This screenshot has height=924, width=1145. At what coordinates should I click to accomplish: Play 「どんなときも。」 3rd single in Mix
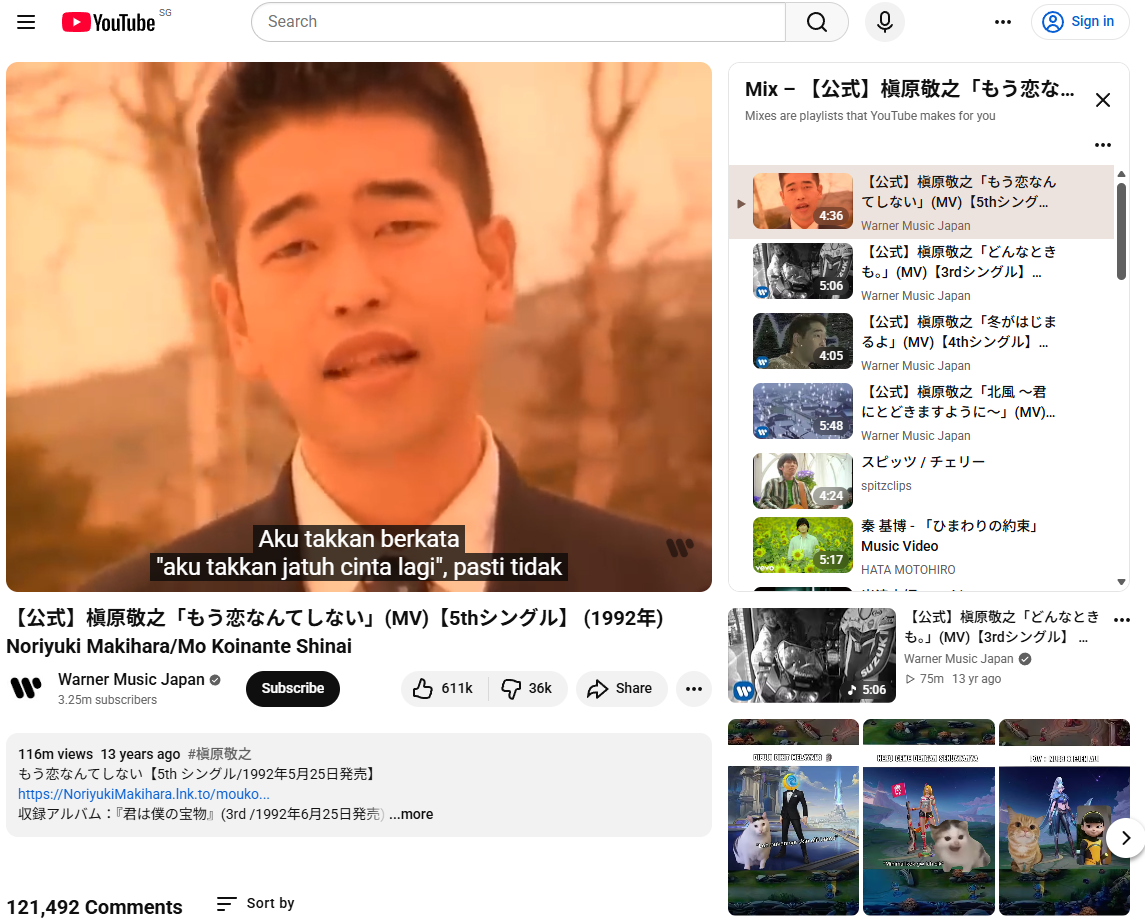922,272
